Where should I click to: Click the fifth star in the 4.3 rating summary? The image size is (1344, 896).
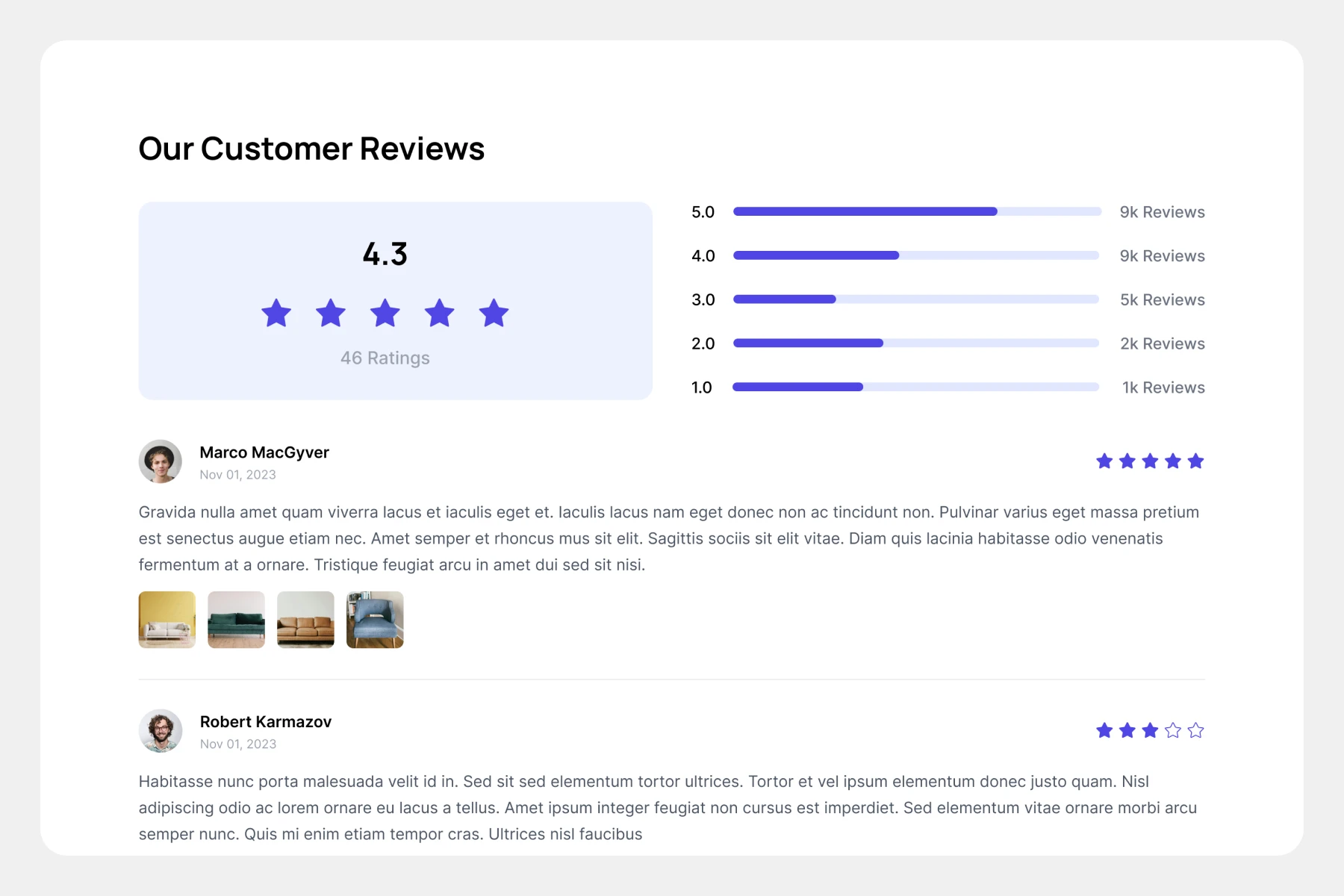point(494,314)
